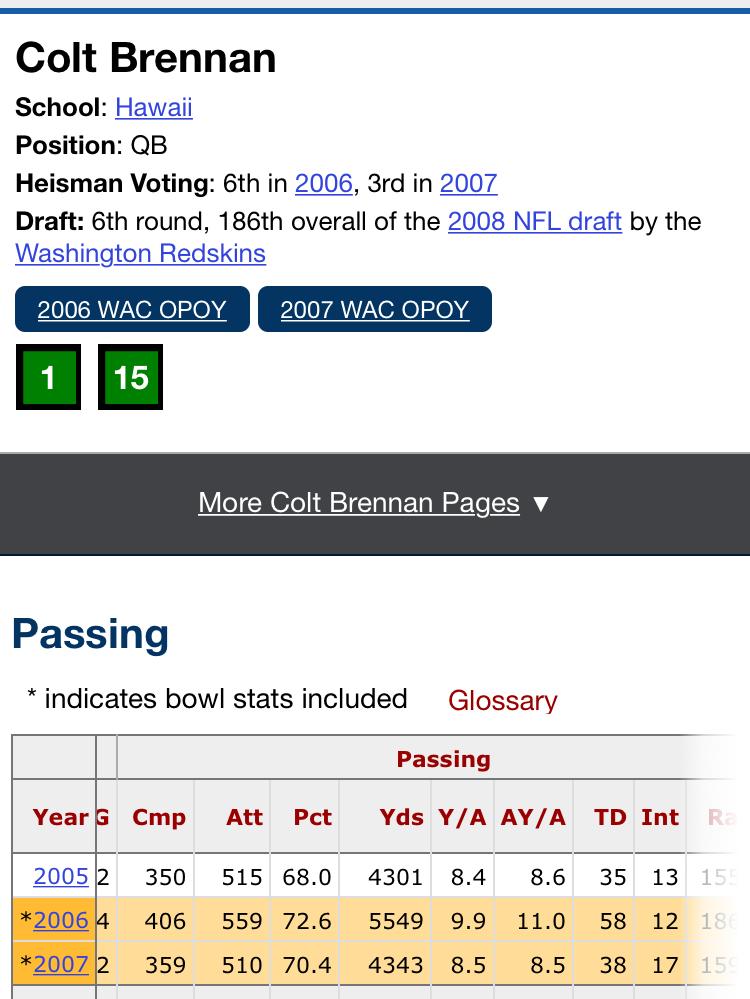
Task: Click the 2007 WAC OPOY button
Action: 375,309
